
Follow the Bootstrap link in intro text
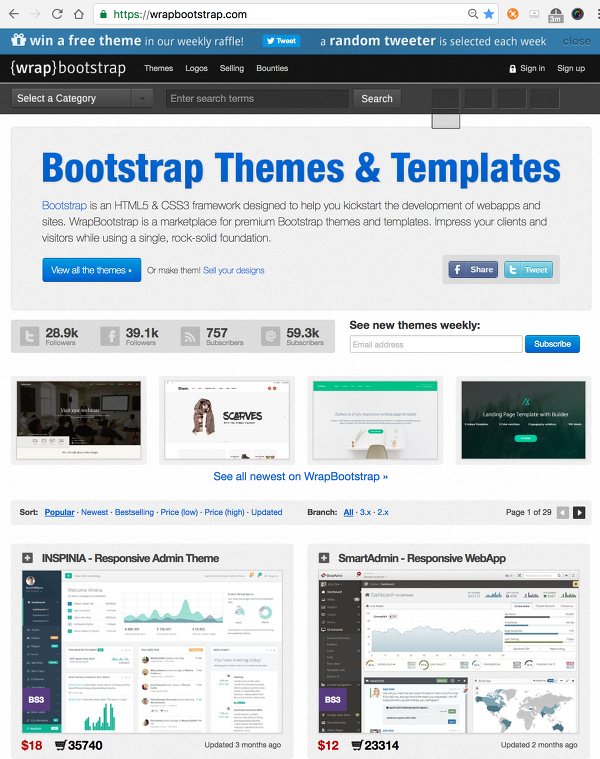[x=64, y=205]
